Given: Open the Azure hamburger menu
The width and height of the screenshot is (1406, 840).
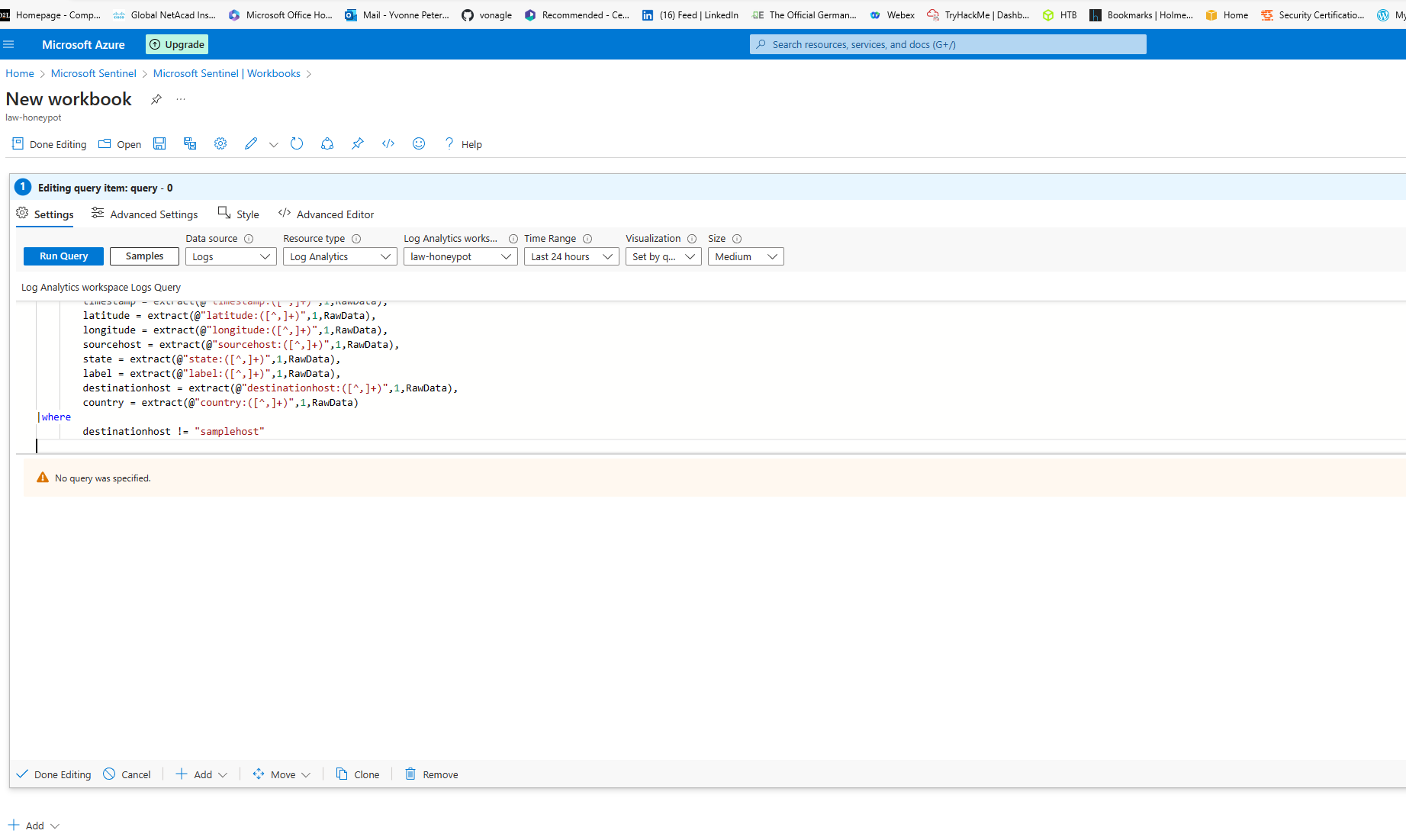Looking at the screenshot, I should pyautogui.click(x=8, y=44).
